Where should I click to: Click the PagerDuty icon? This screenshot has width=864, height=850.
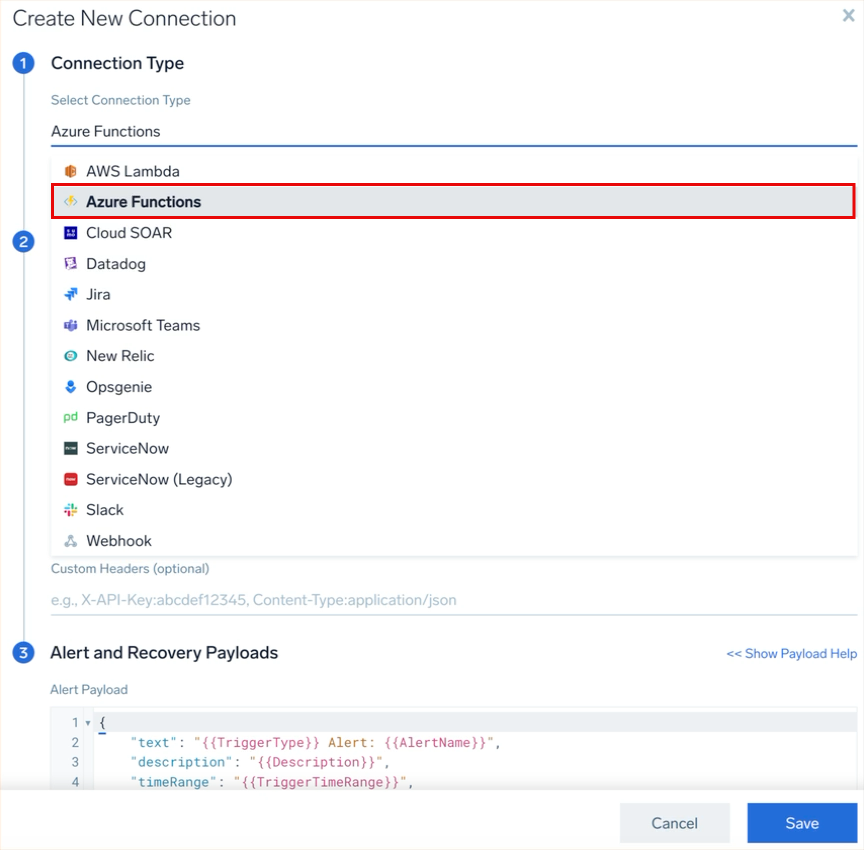point(70,418)
